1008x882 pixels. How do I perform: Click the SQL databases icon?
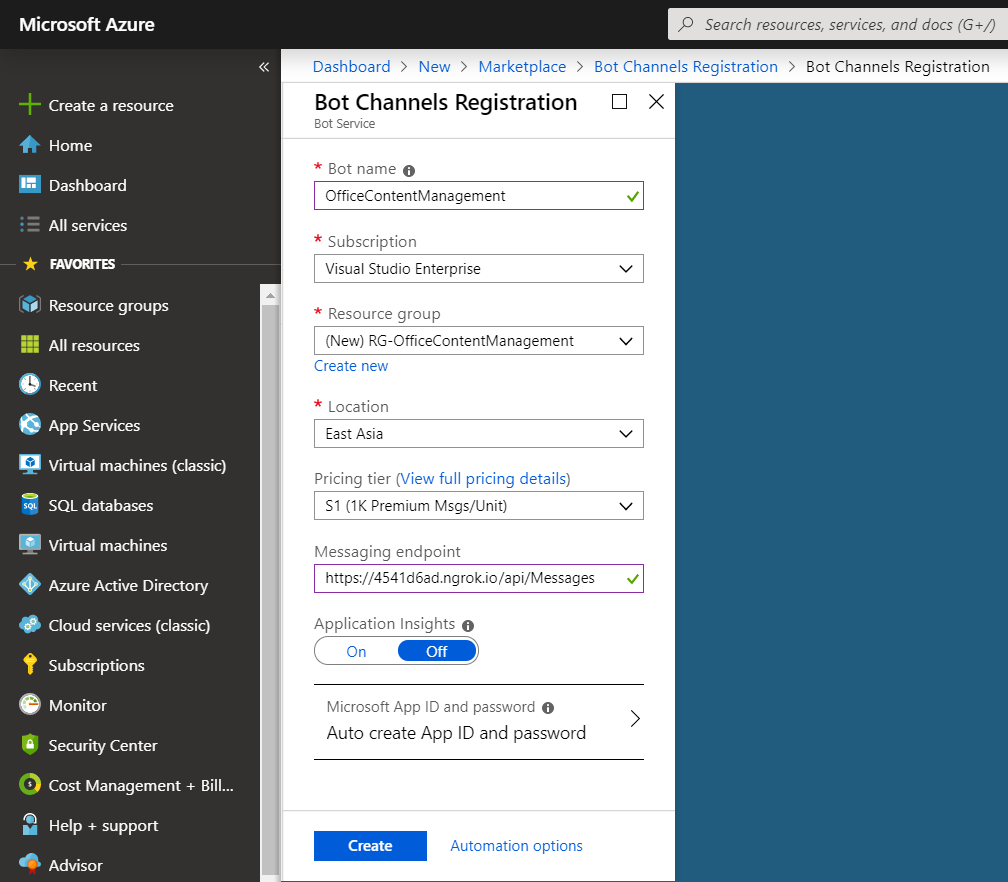30,505
